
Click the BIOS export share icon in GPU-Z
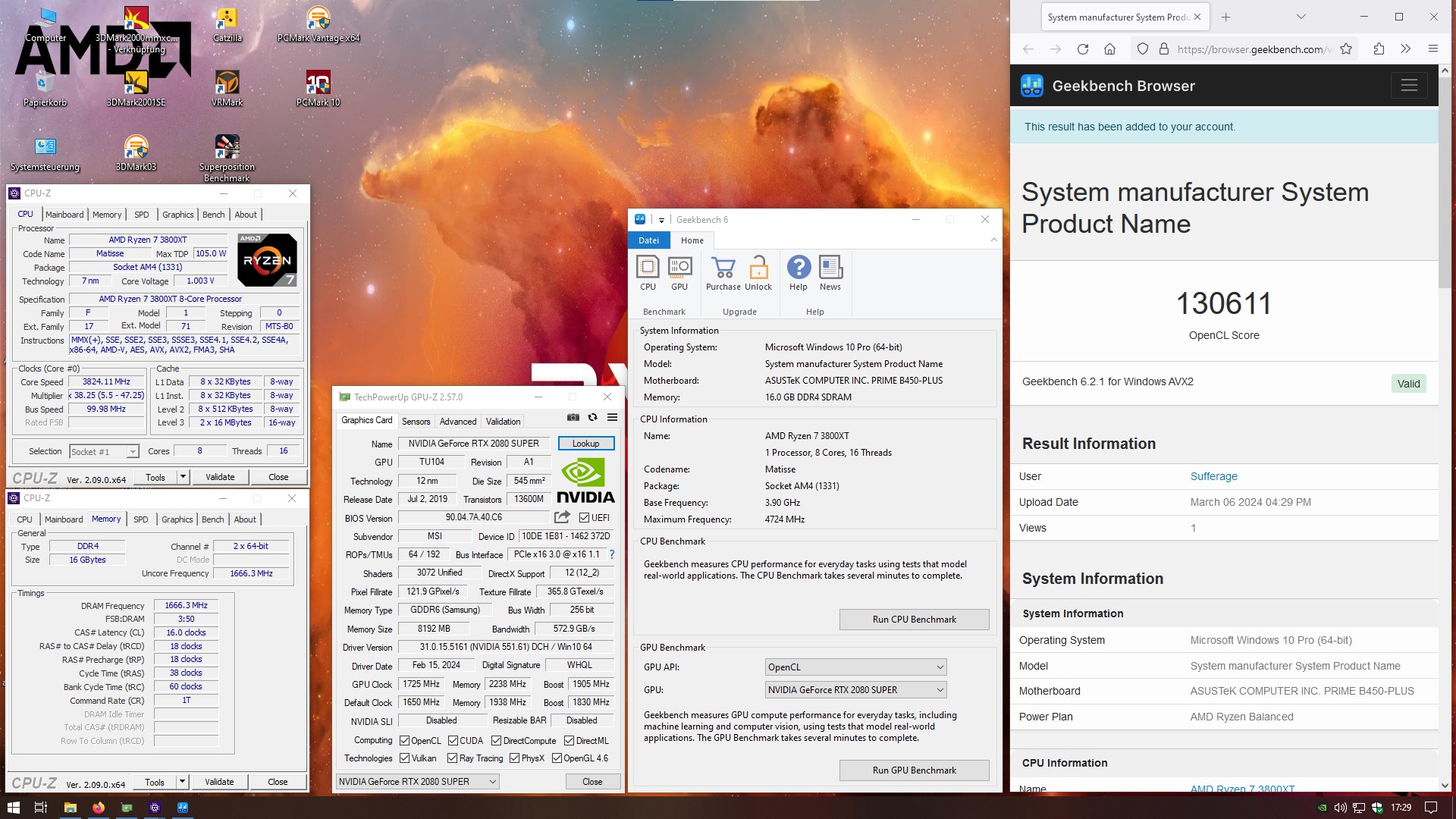[562, 517]
